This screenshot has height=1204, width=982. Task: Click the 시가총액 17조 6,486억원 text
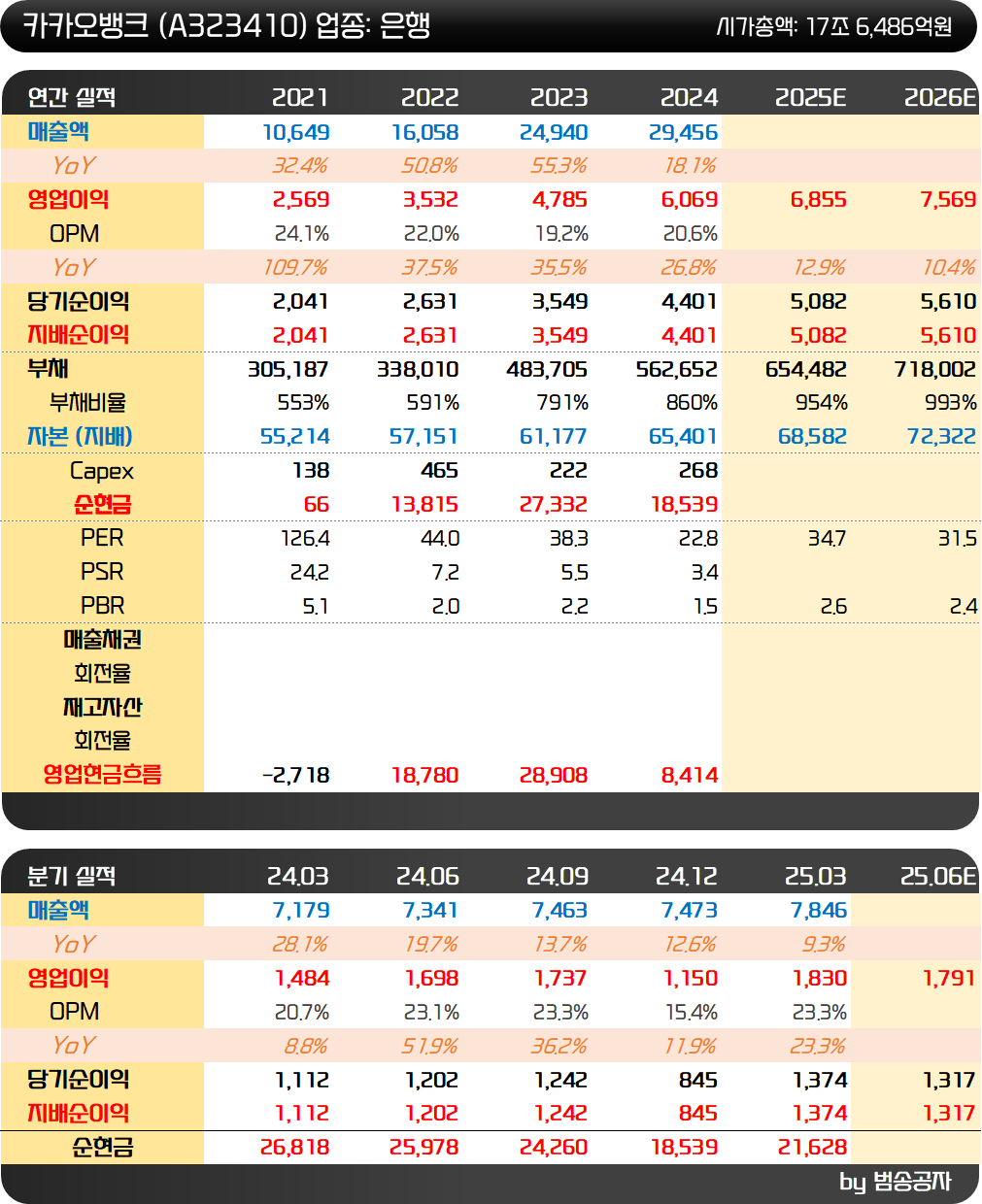(x=833, y=26)
